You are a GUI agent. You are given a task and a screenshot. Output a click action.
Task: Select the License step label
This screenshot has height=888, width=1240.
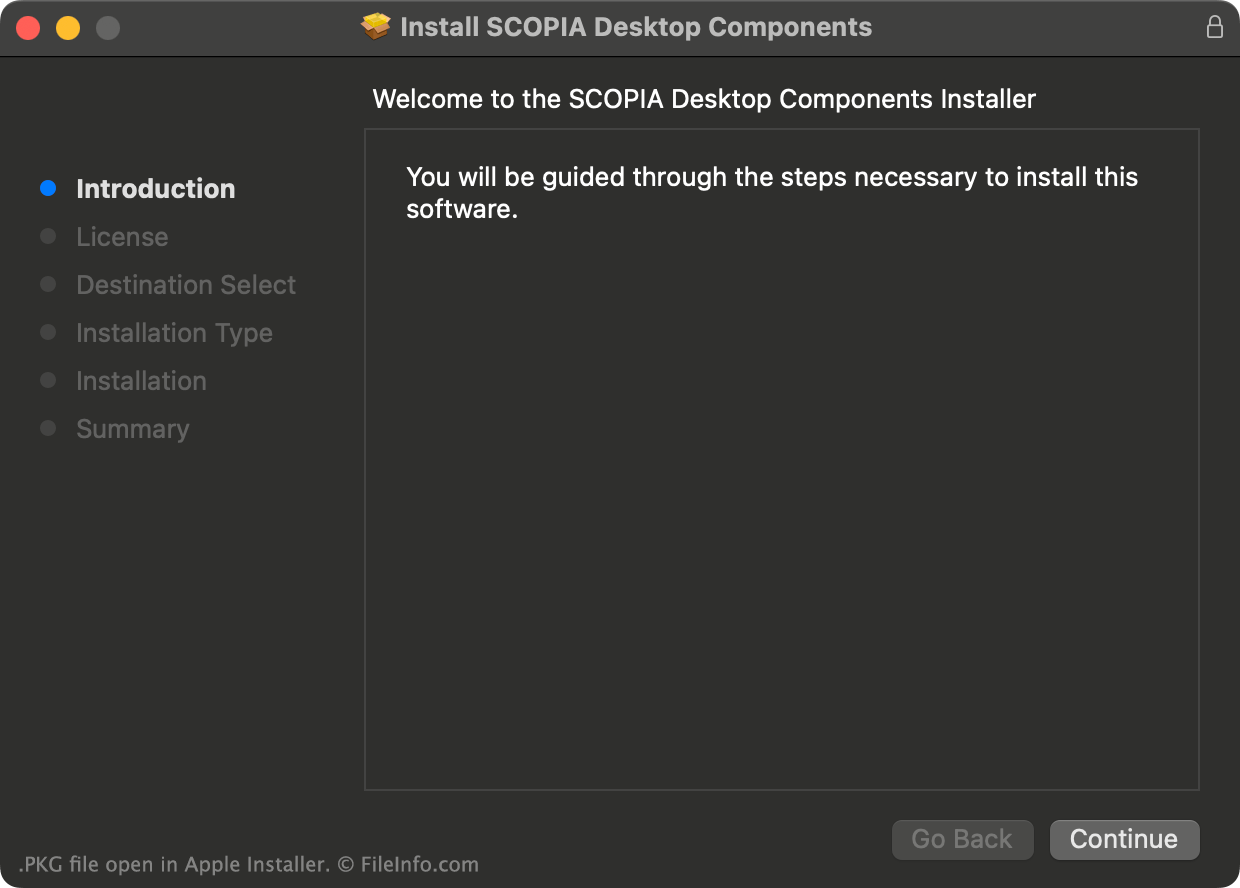click(x=122, y=237)
